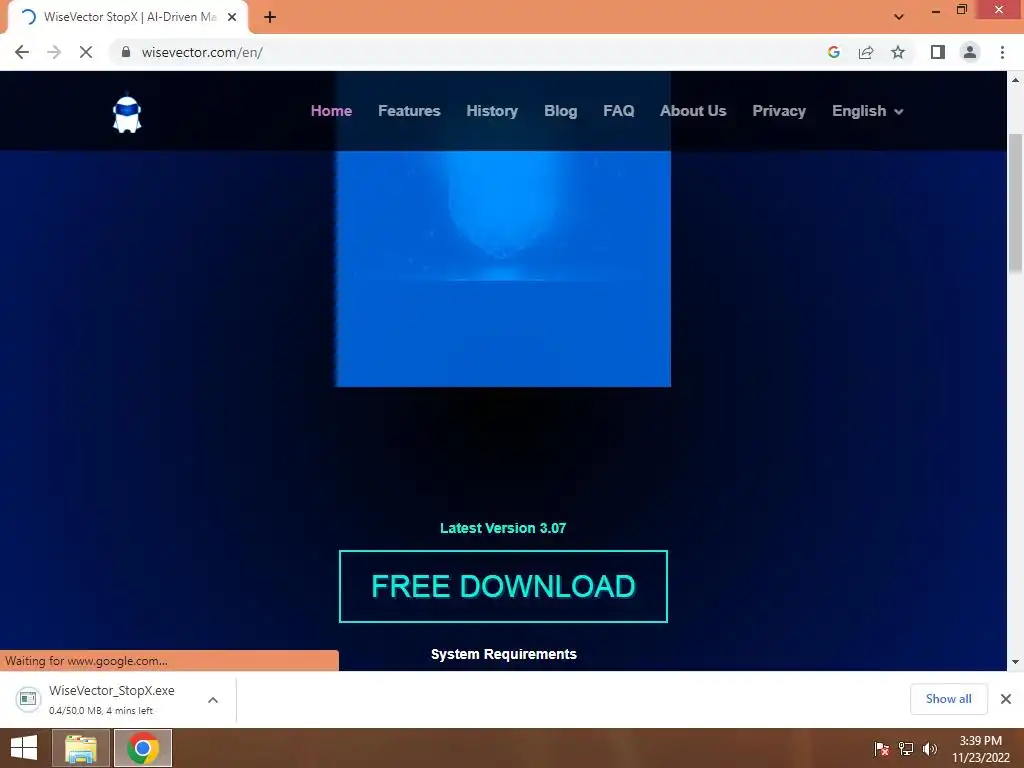Viewport: 1024px width, 768px height.
Task: Click the browser forward arrow
Action: pos(54,52)
